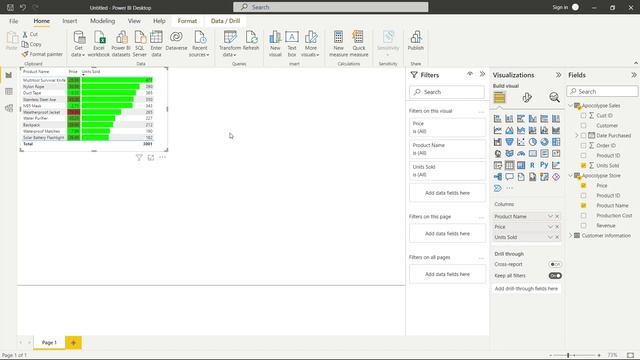The height and width of the screenshot is (360, 640).
Task: Click the R script visual icon
Action: point(533,165)
